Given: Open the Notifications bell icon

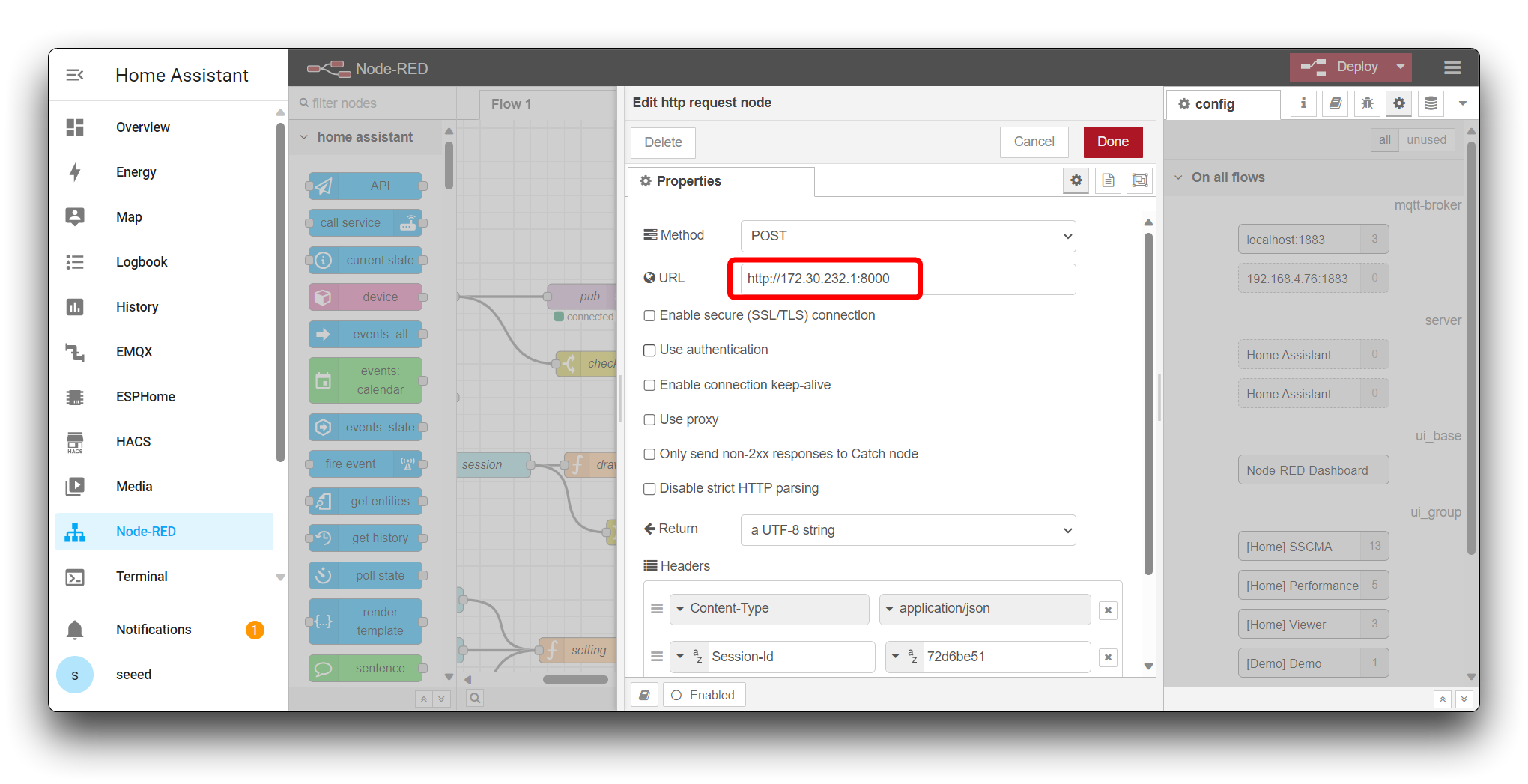Looking at the screenshot, I should tap(75, 630).
